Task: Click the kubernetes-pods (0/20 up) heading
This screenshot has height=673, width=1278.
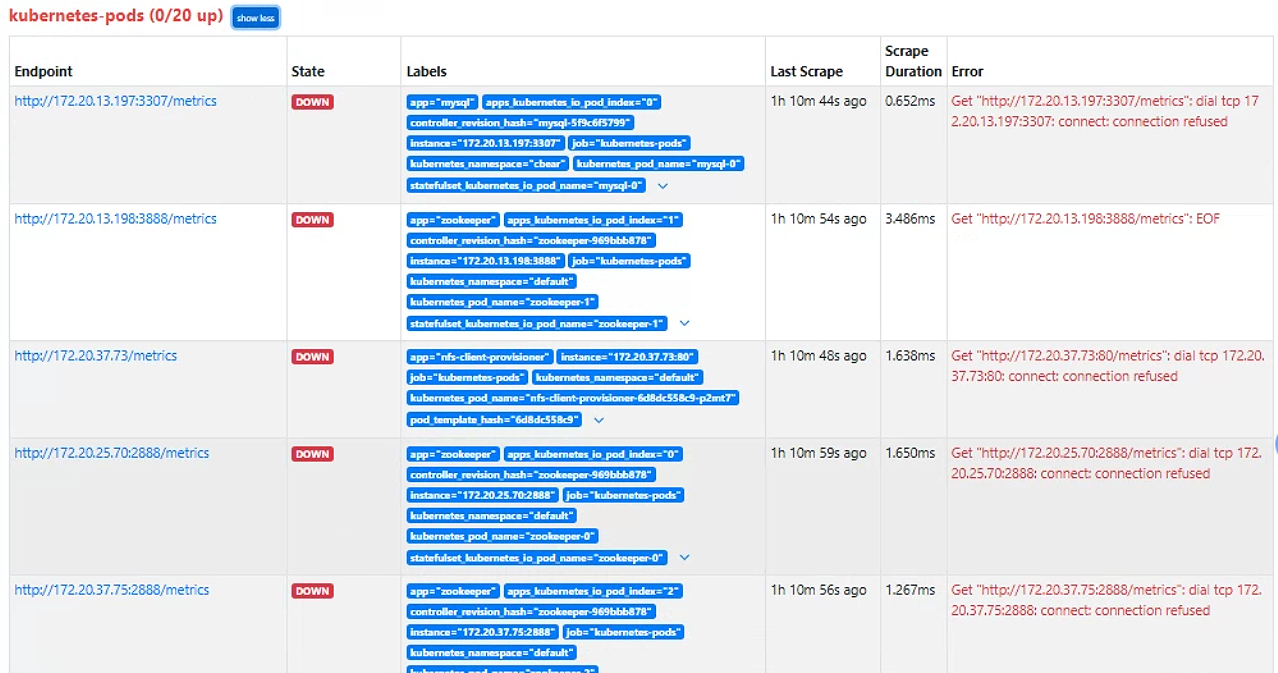Action: (x=115, y=16)
